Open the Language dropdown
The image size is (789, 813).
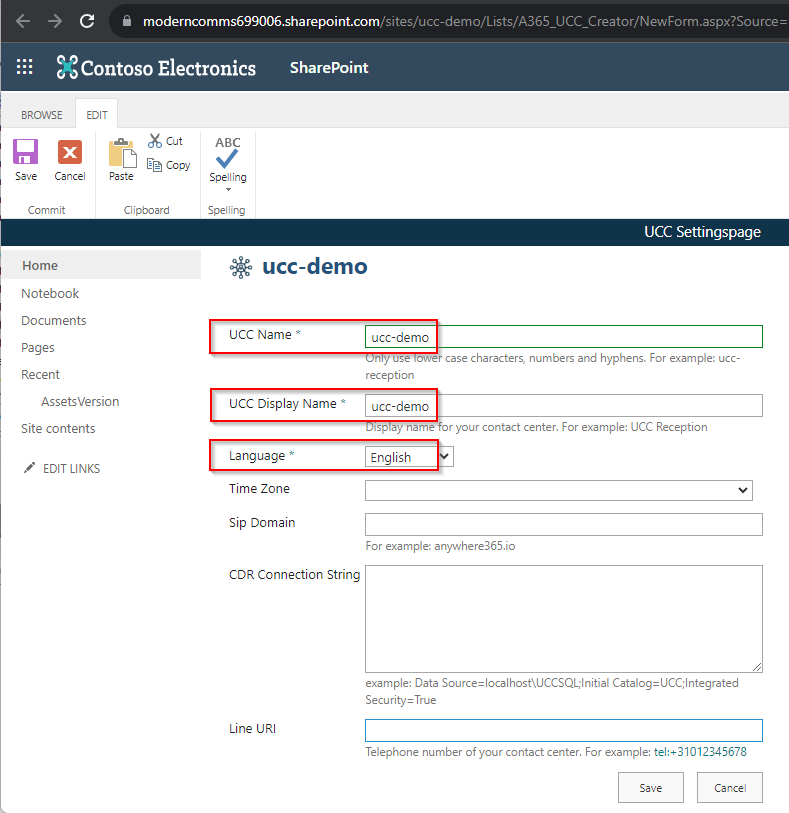click(410, 457)
